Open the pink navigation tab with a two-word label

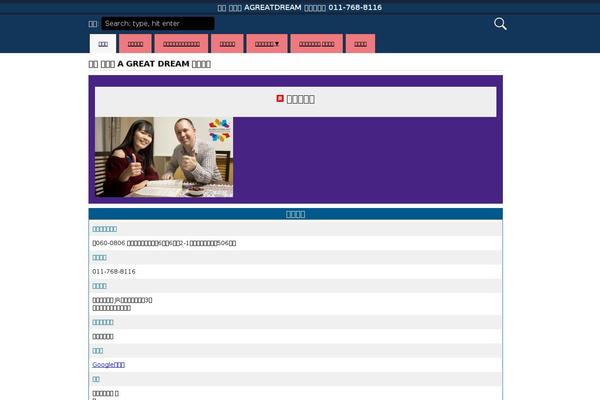(x=316, y=44)
